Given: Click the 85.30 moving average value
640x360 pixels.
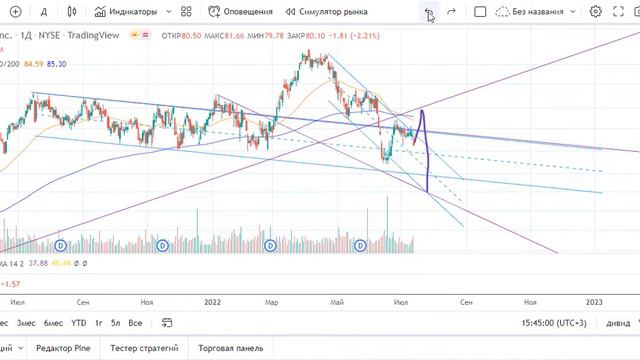Looking at the screenshot, I should 56,64.
